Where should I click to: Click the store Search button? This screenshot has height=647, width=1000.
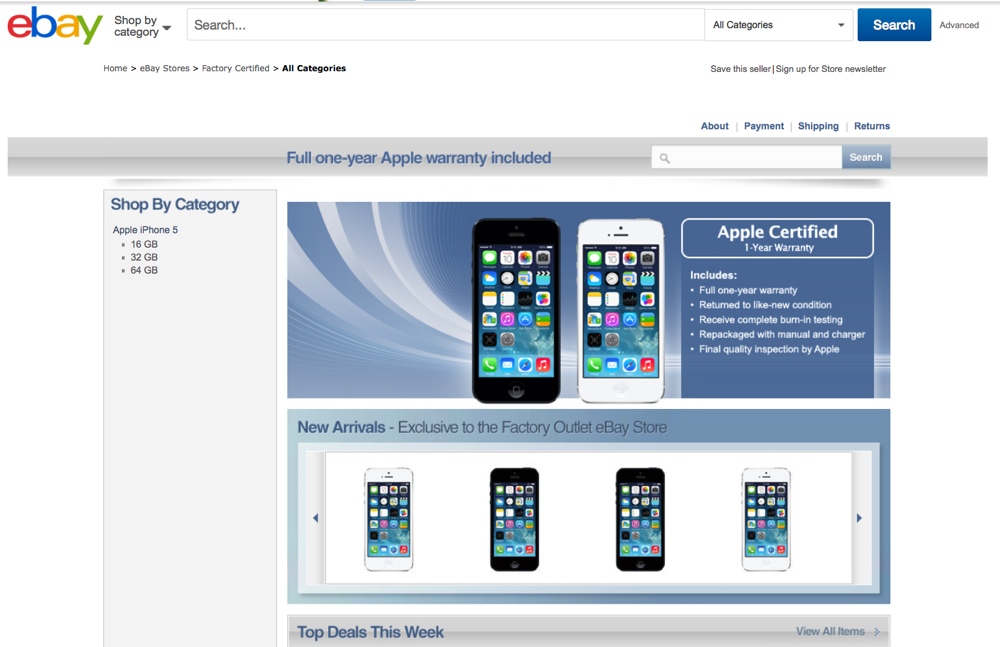click(865, 157)
